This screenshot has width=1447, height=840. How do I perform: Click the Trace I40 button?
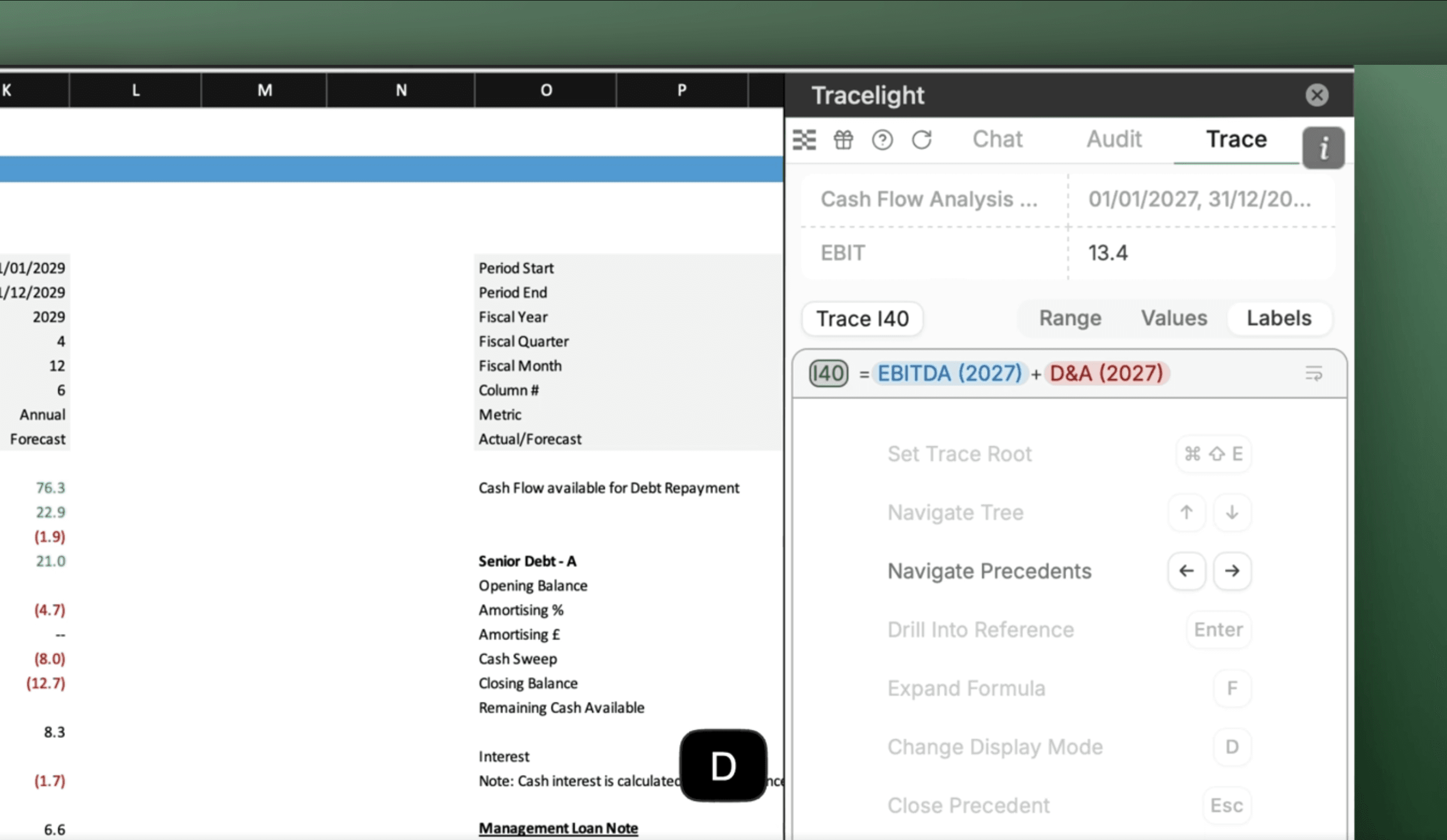coord(863,319)
